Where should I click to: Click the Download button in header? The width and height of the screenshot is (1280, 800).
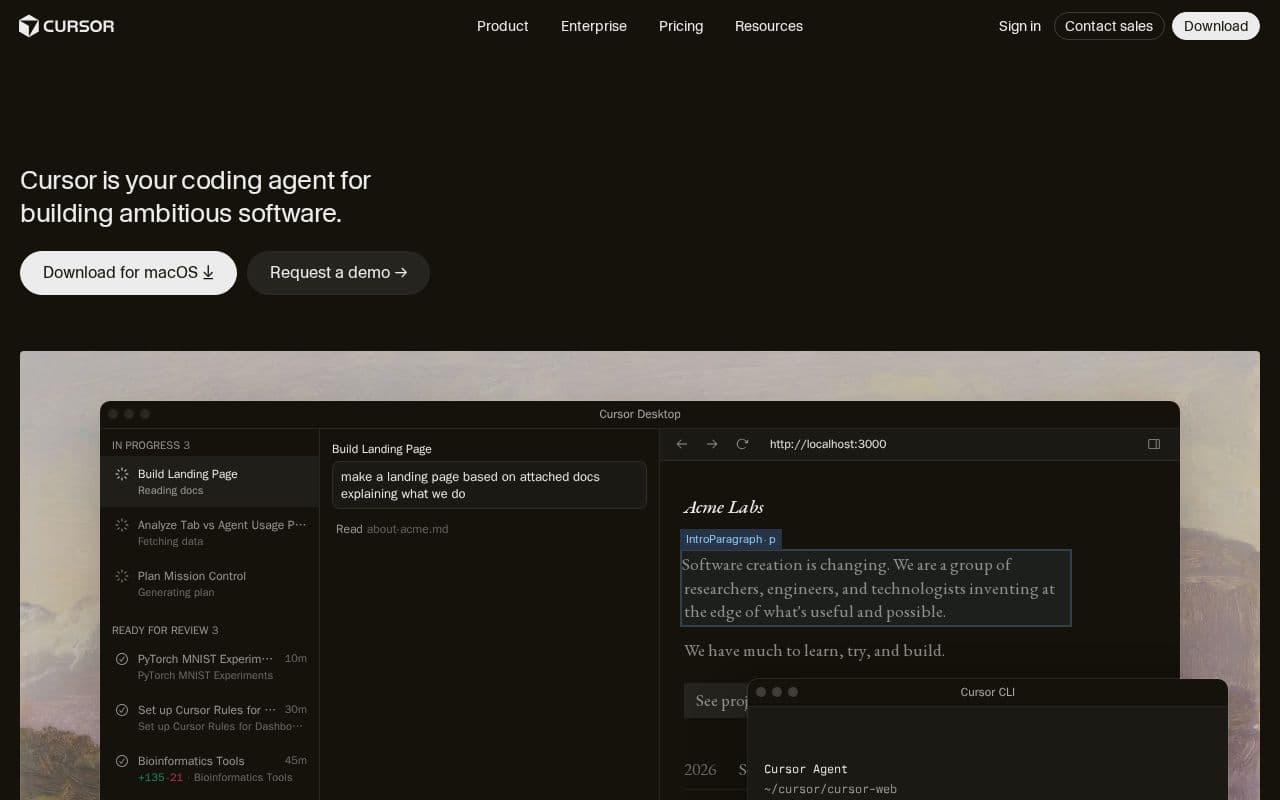pos(1216,26)
